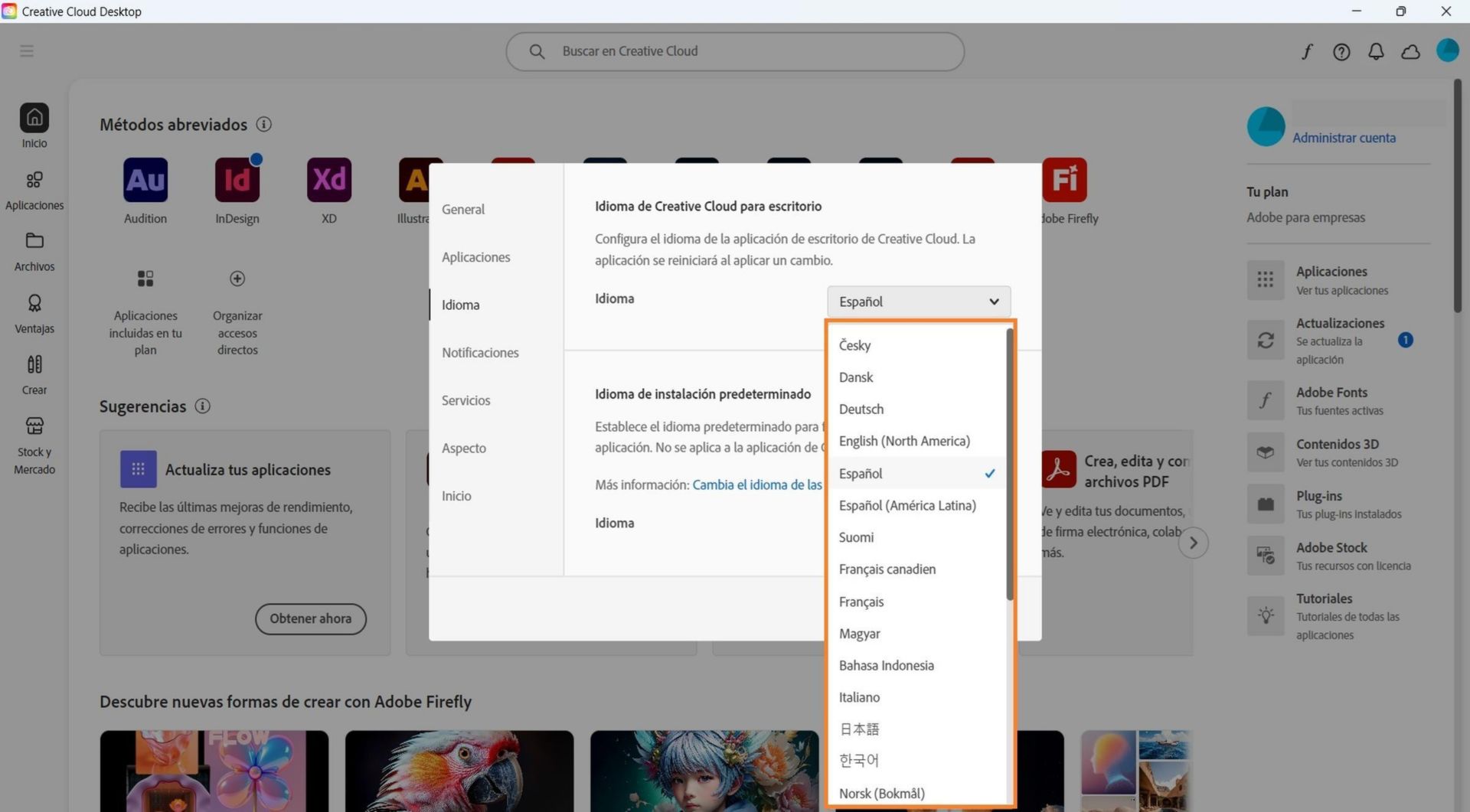Screen dimensions: 1470x812
Task: Click main window vertical scrollbar
Action: [x=1458, y=197]
